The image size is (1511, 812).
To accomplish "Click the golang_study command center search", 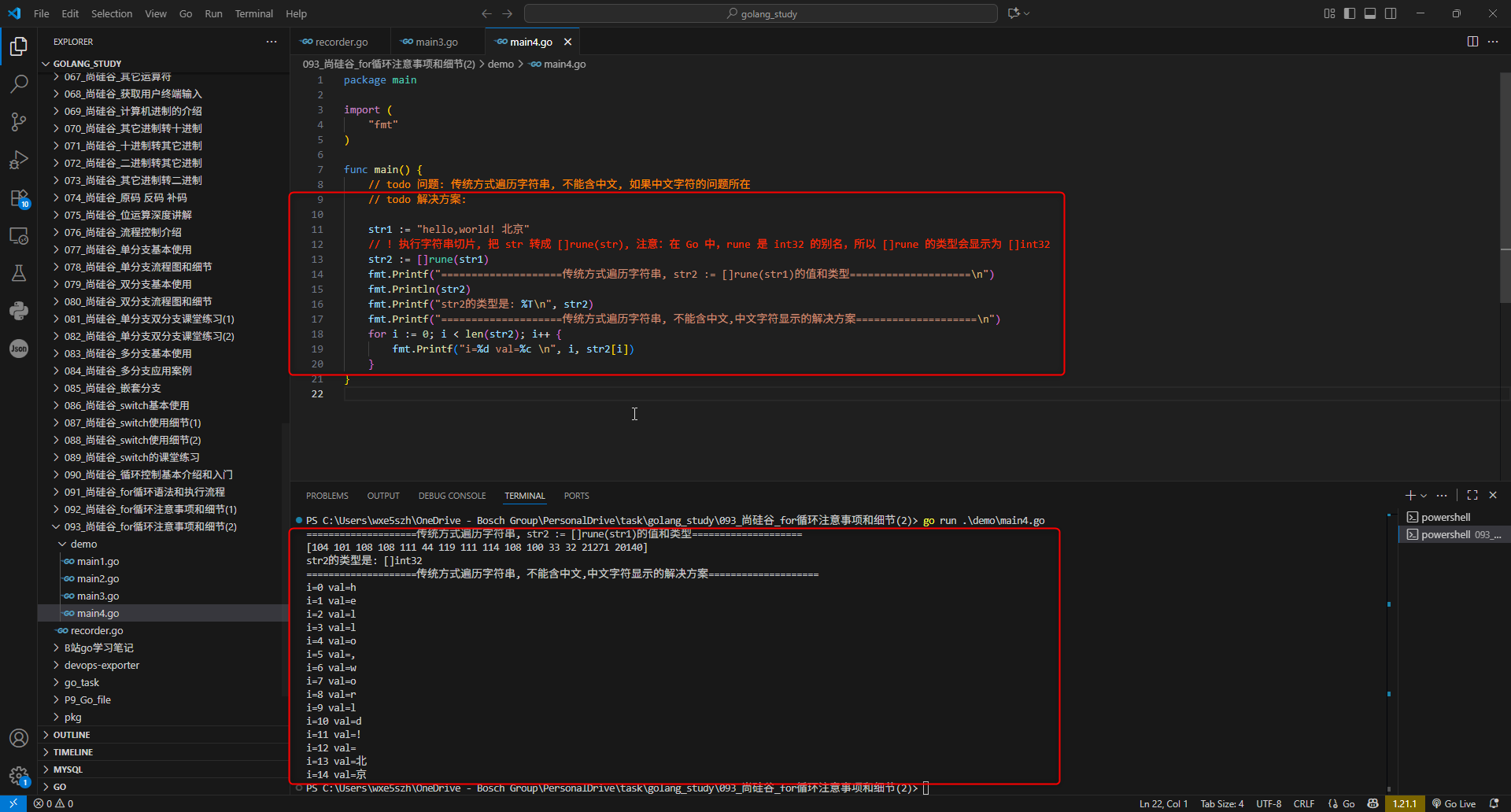I will [x=761, y=13].
